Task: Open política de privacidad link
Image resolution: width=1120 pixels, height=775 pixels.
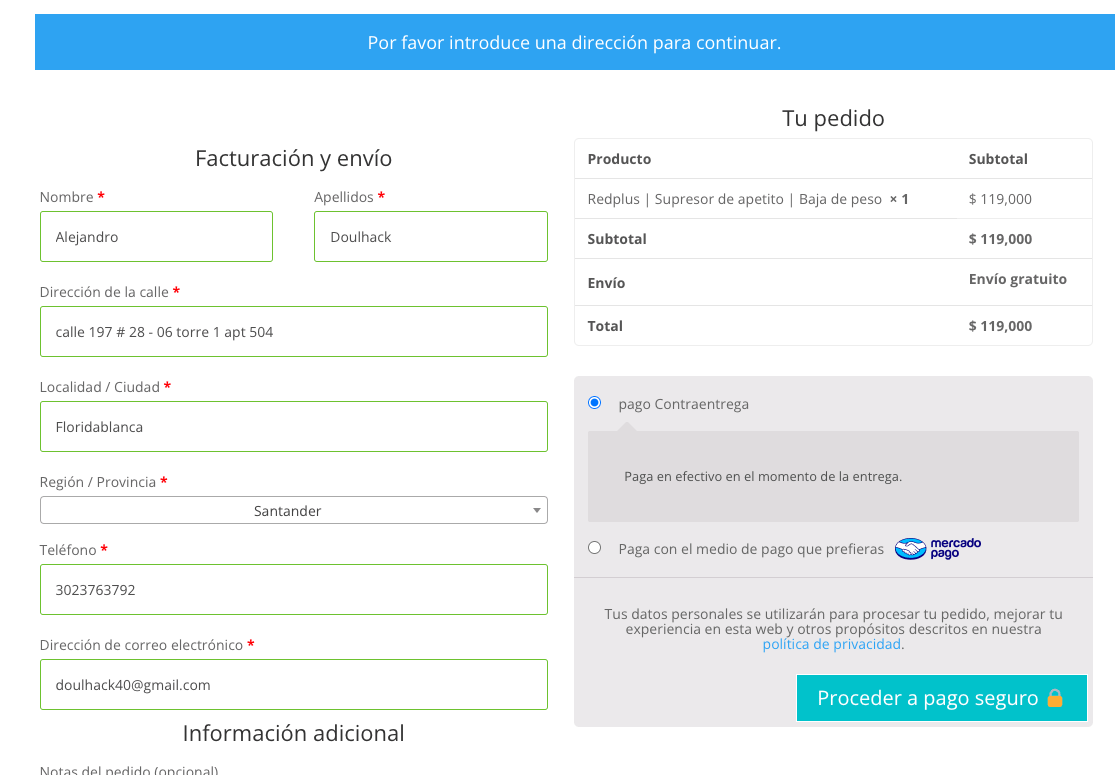Action: pos(831,644)
